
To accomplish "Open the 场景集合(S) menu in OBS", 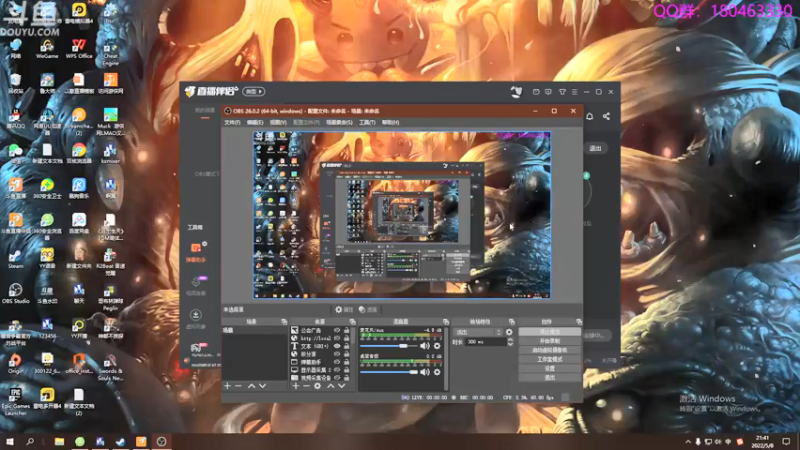I will point(339,122).
